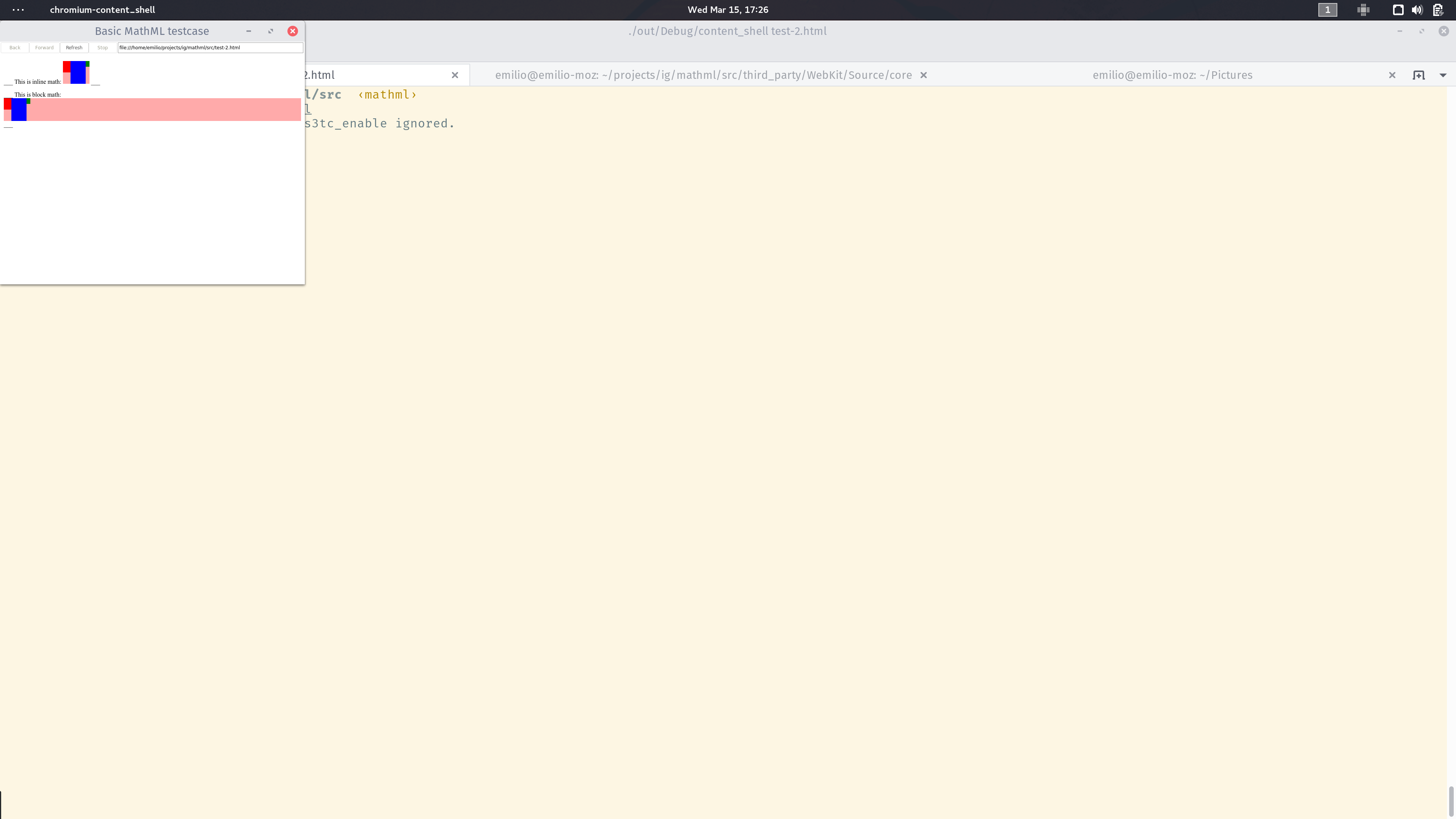Open the three-dots activities menu
The image size is (1456, 819).
point(18,9)
